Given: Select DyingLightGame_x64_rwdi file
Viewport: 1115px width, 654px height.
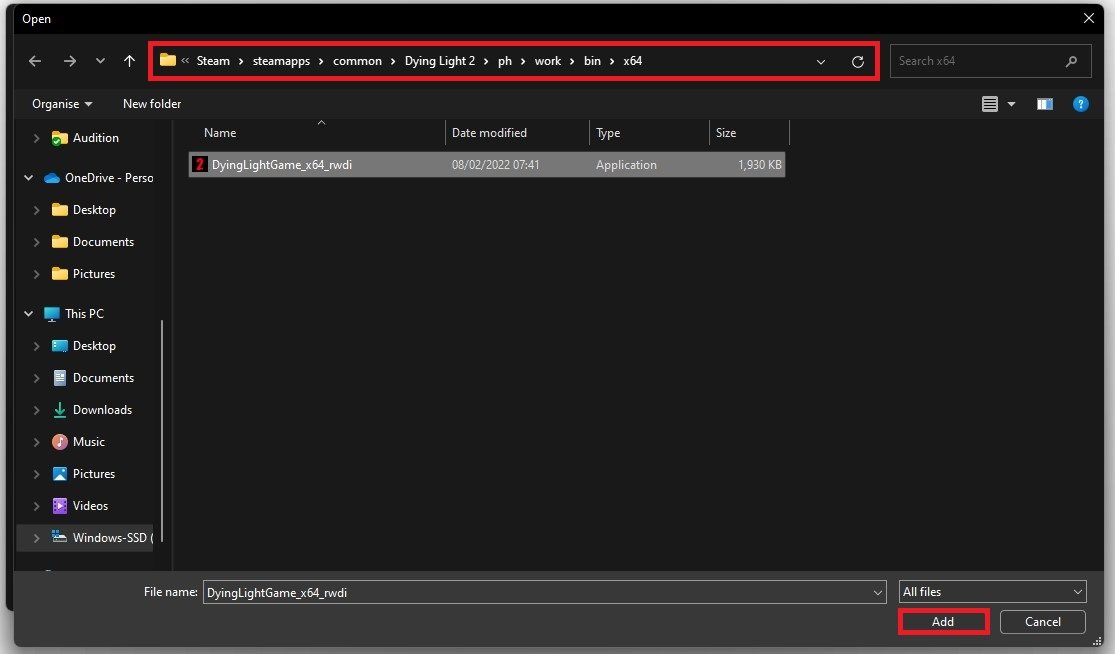Looking at the screenshot, I should pos(487,165).
